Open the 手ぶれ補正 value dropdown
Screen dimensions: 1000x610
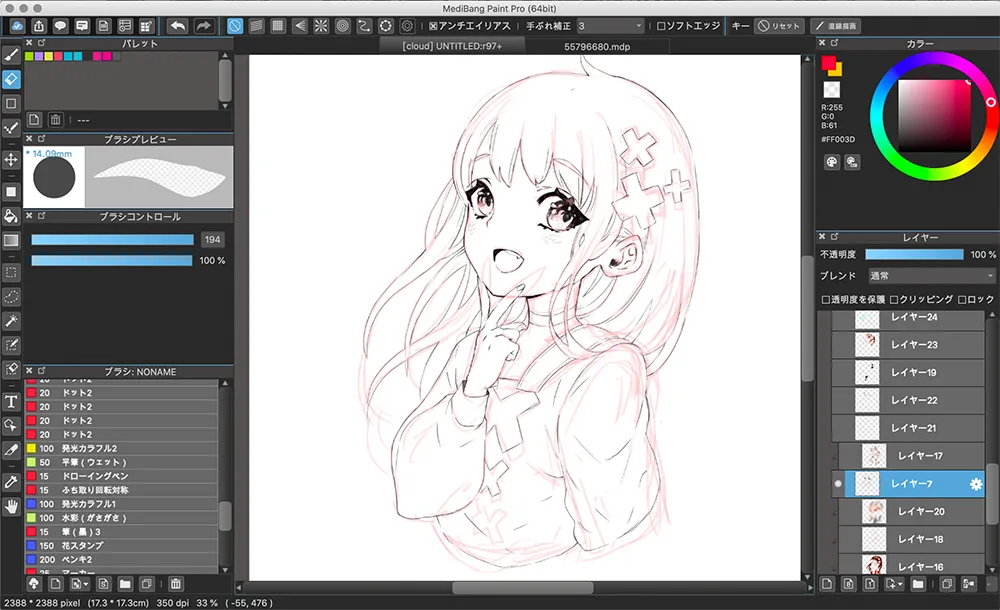[610, 26]
